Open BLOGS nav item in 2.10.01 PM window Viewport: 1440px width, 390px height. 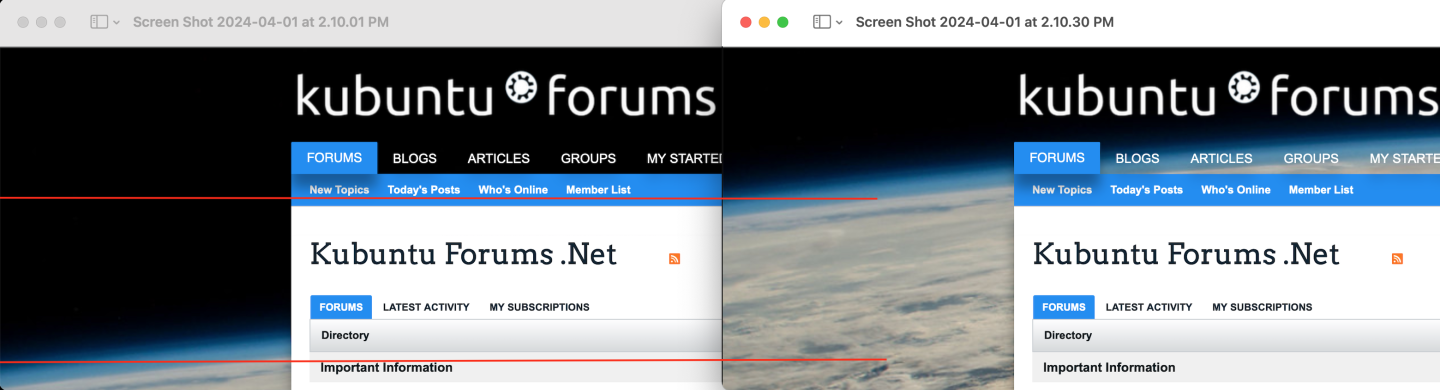(x=415, y=158)
